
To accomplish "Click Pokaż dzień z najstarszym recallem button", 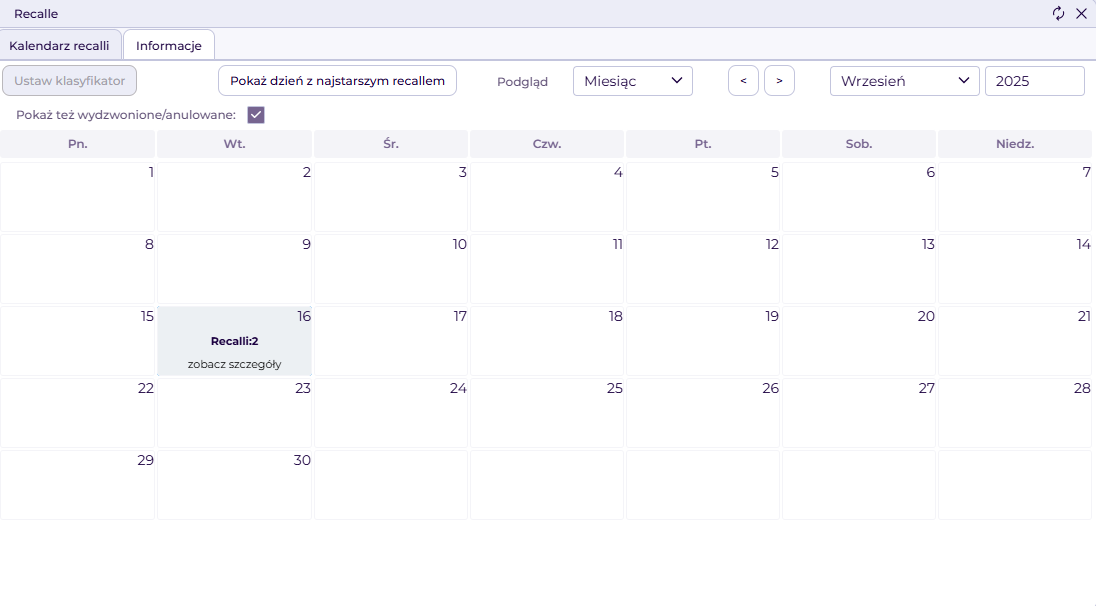I will 338,80.
